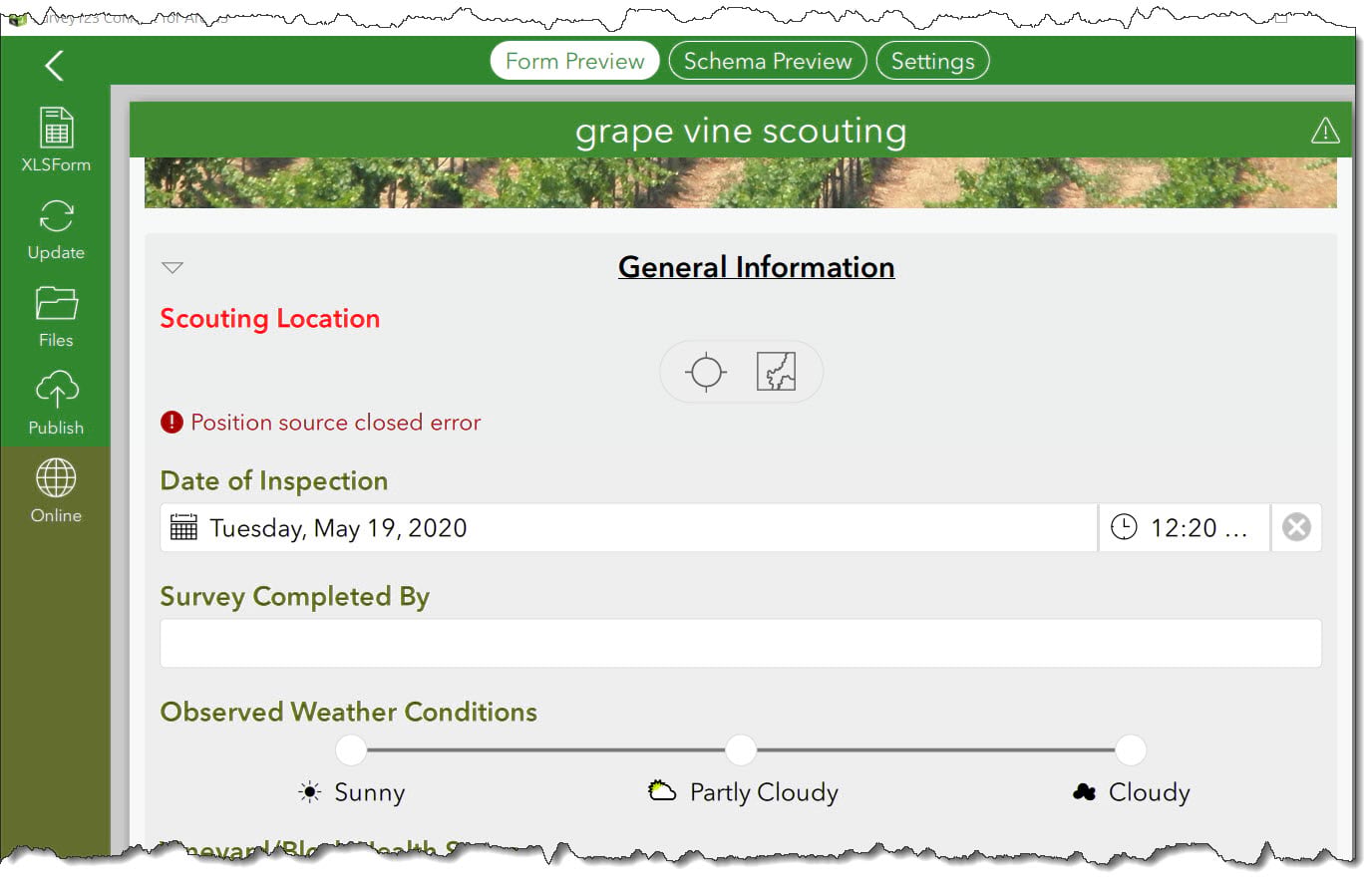
Task: Click the sun icon beside Sunny
Action: tap(310, 792)
